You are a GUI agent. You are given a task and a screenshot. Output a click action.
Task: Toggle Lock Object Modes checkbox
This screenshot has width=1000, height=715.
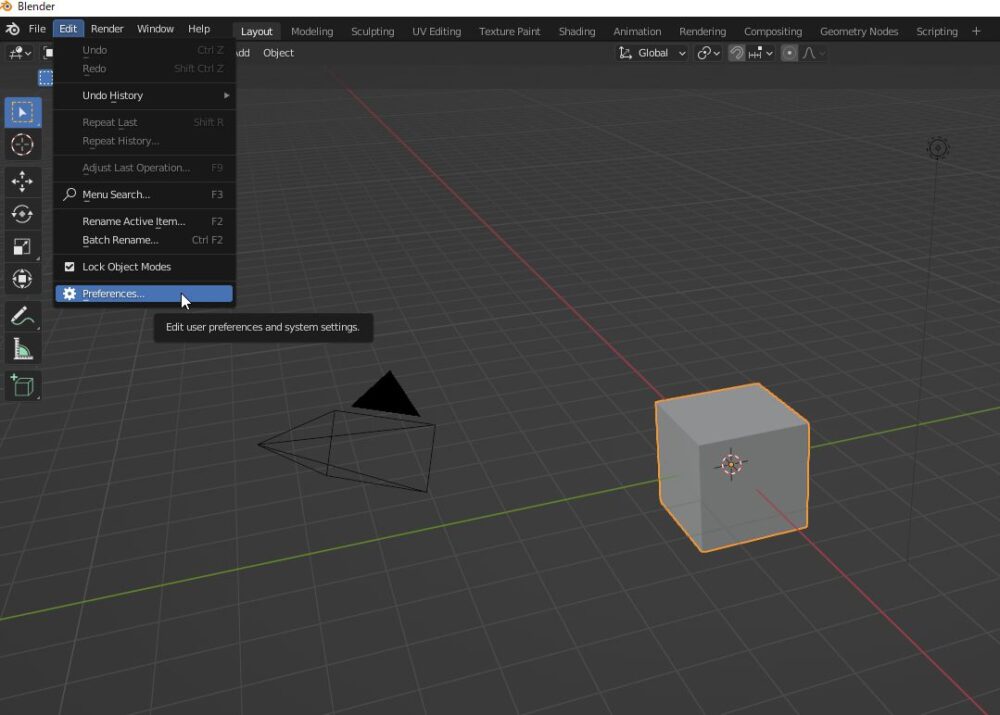coord(70,267)
